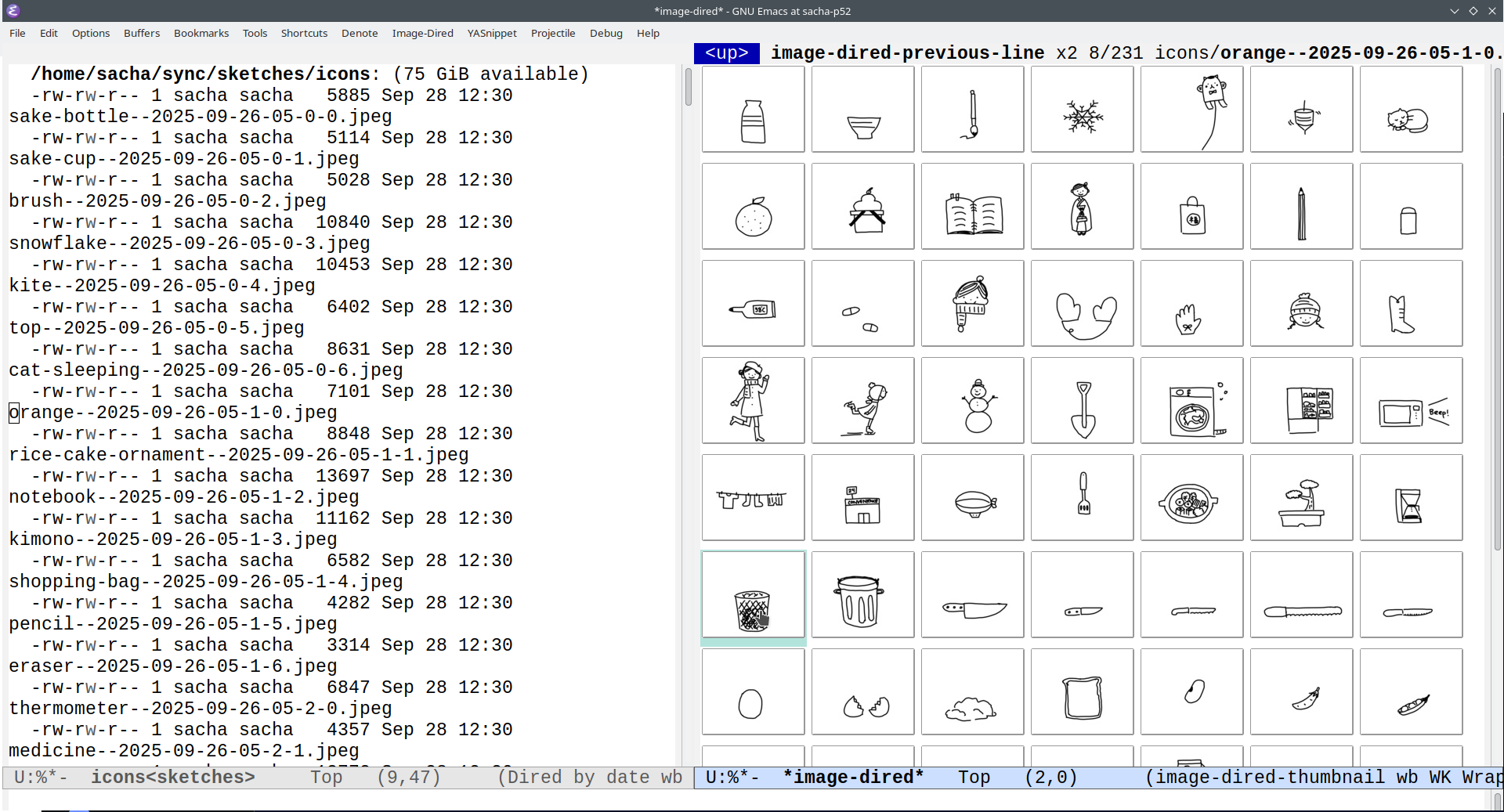The height and width of the screenshot is (812, 1504).
Task: Click the Dired pane vertical scrollbar
Action: (688, 86)
